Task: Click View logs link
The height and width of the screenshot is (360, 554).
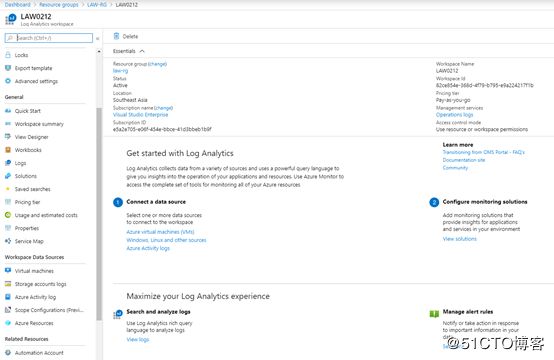Action: (x=138, y=340)
